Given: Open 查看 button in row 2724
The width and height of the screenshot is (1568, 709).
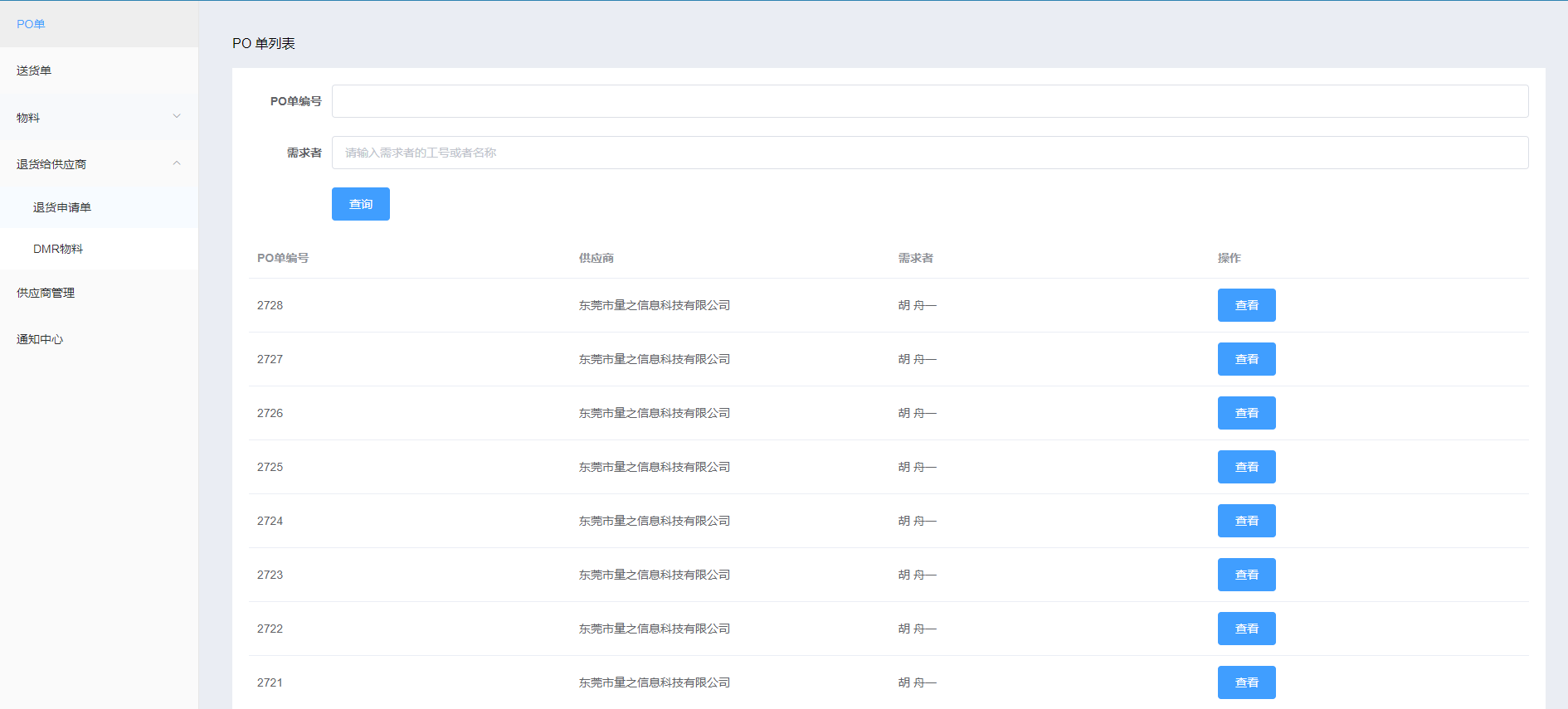Looking at the screenshot, I should (x=1247, y=521).
